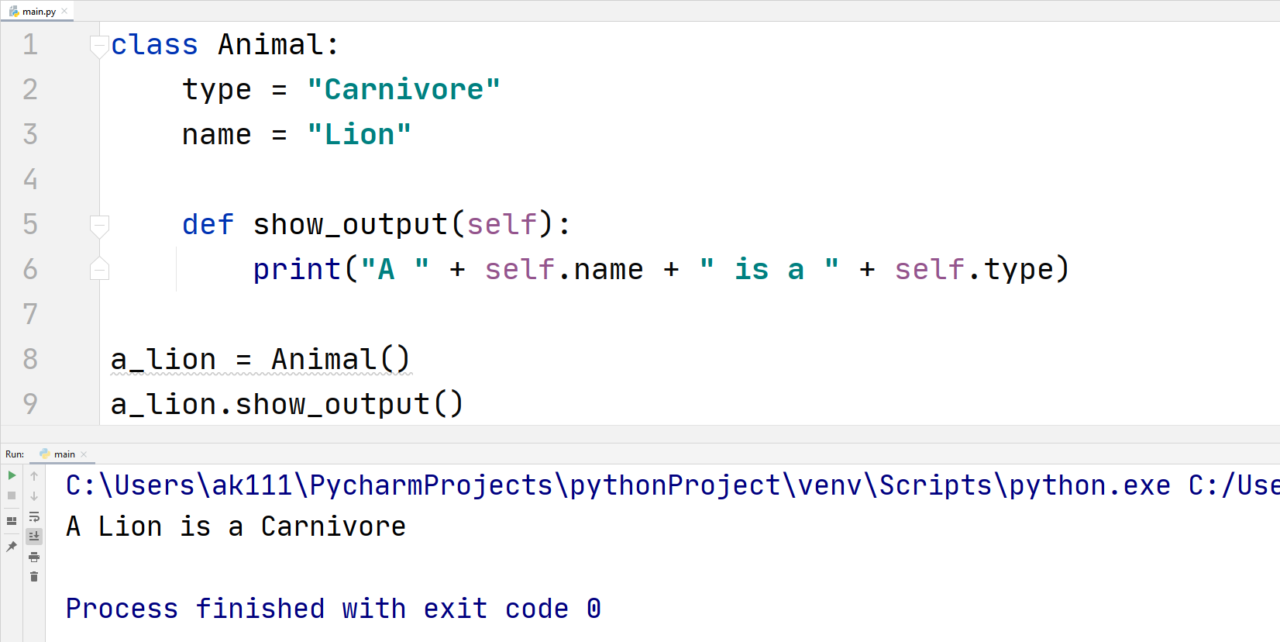This screenshot has height=642, width=1280.
Task: Switch to the main.py editor tab
Action: pyautogui.click(x=38, y=10)
